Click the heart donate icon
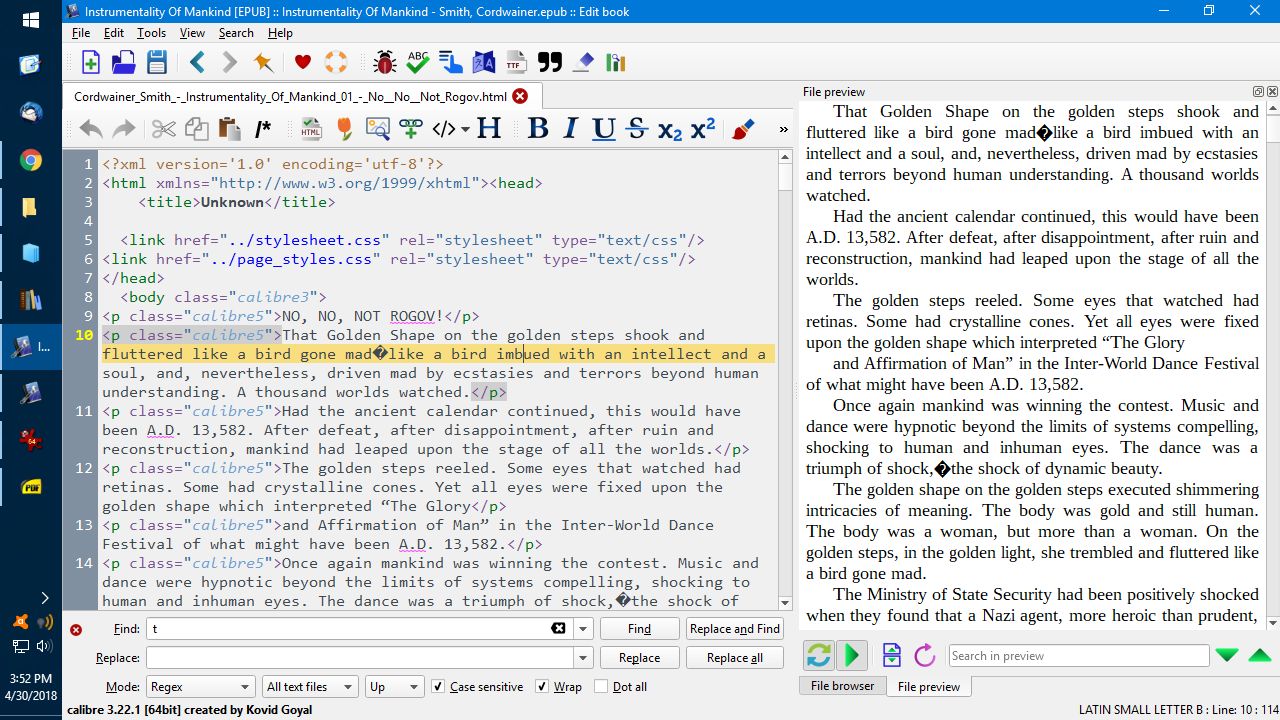 point(302,63)
